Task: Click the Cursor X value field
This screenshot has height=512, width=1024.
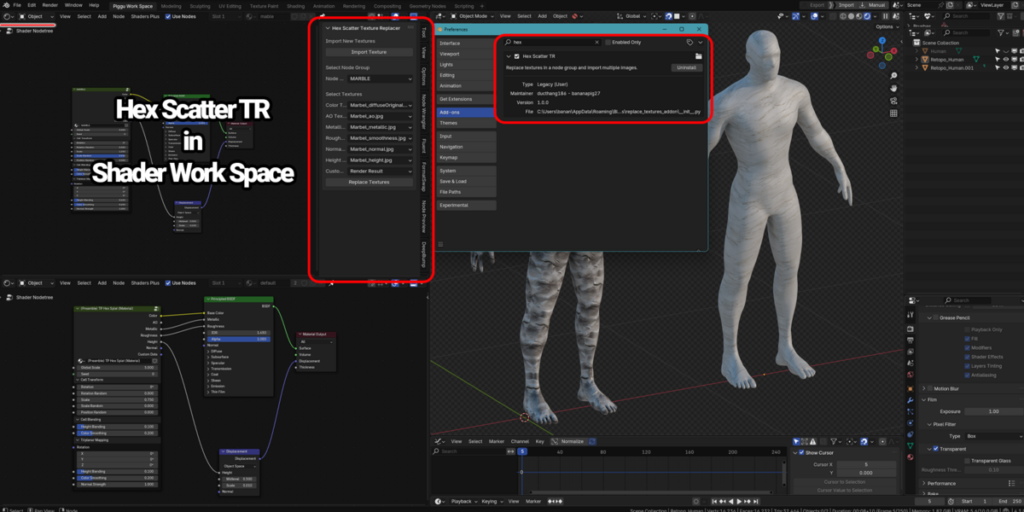Action: point(866,464)
